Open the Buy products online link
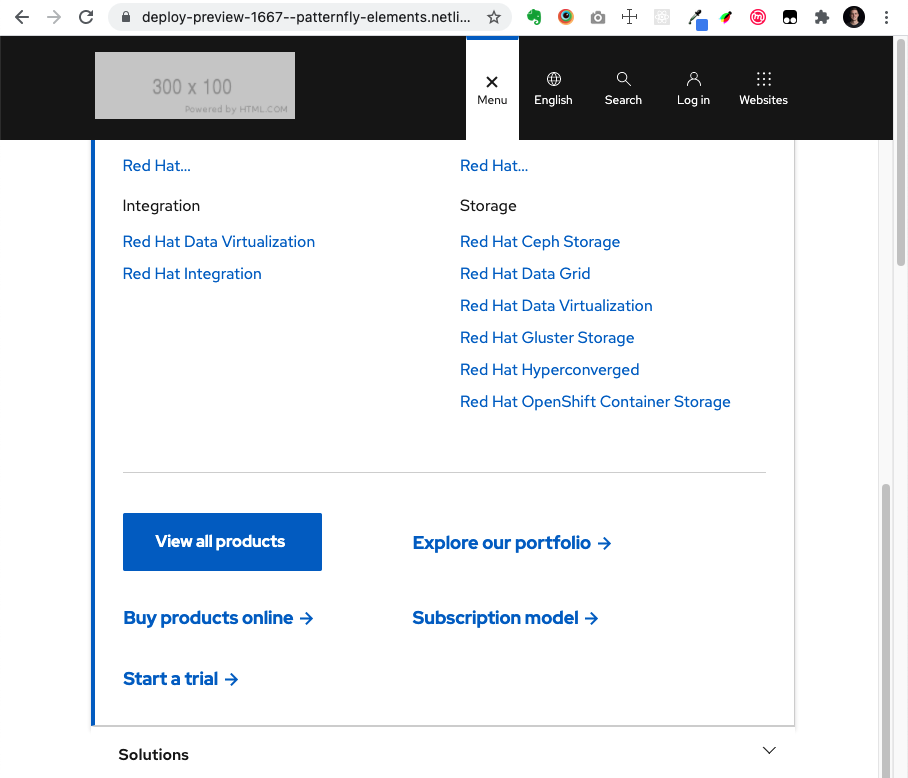 tap(218, 618)
